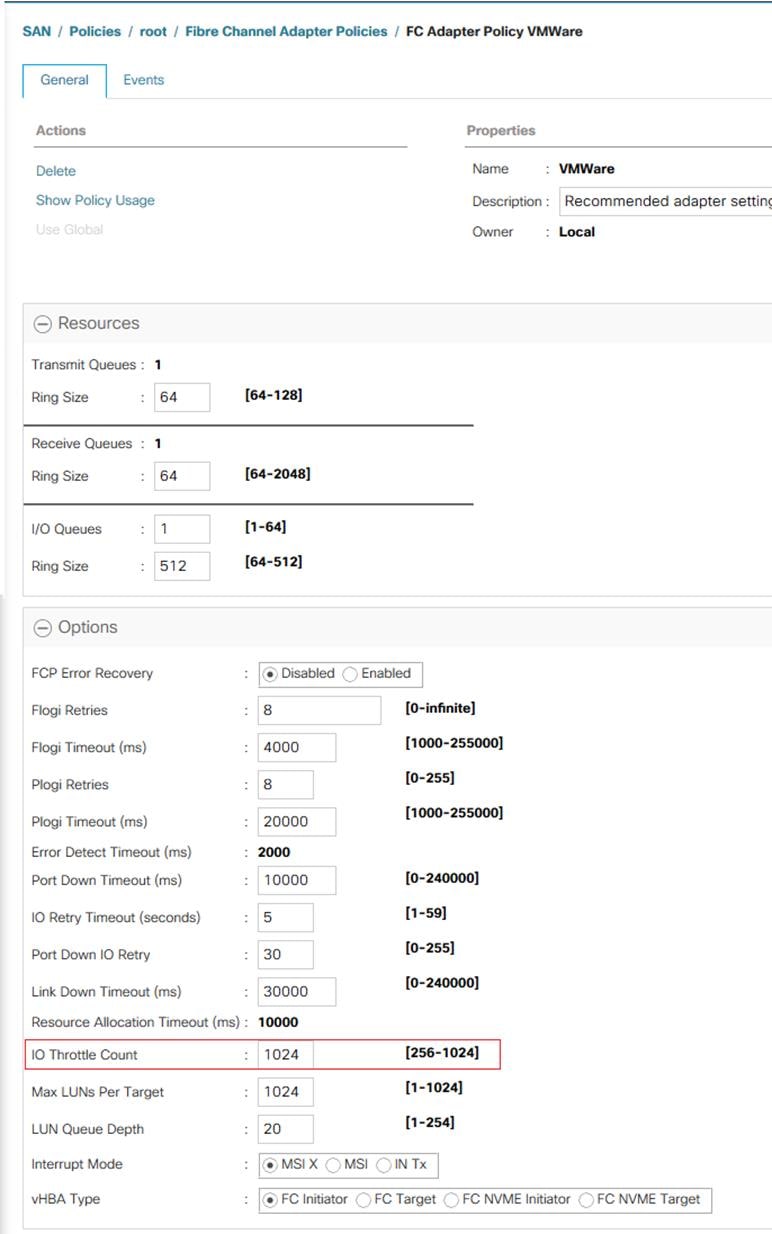Focus the Flogi Timeout field
772x1234 pixels.
point(296,747)
